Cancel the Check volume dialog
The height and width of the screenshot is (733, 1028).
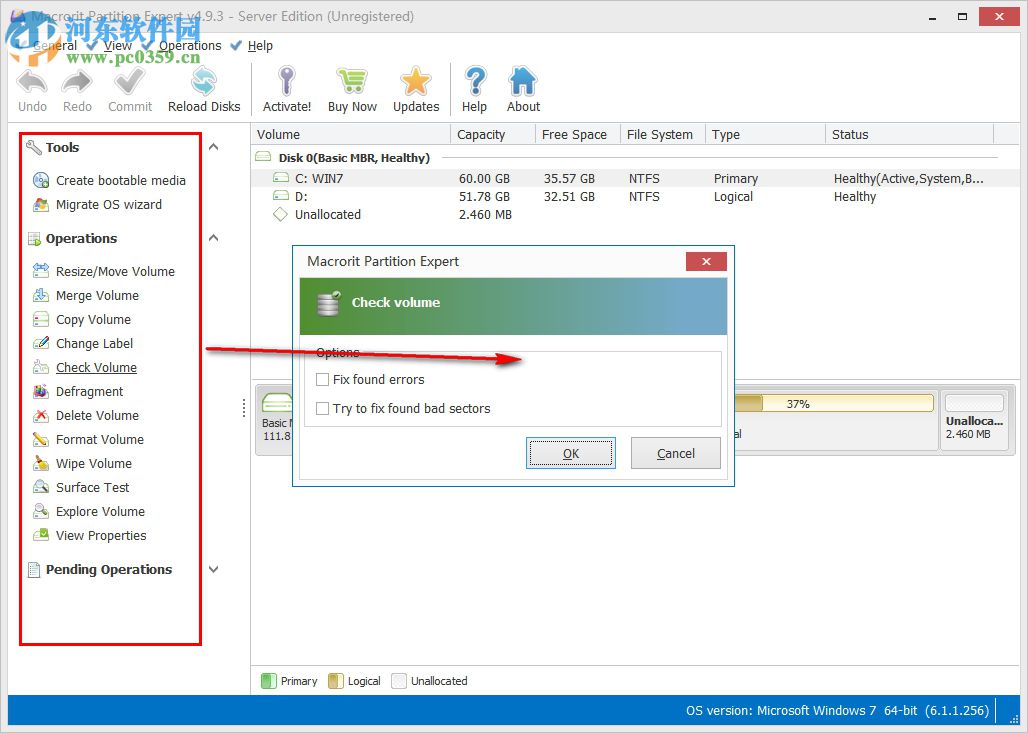coord(675,453)
